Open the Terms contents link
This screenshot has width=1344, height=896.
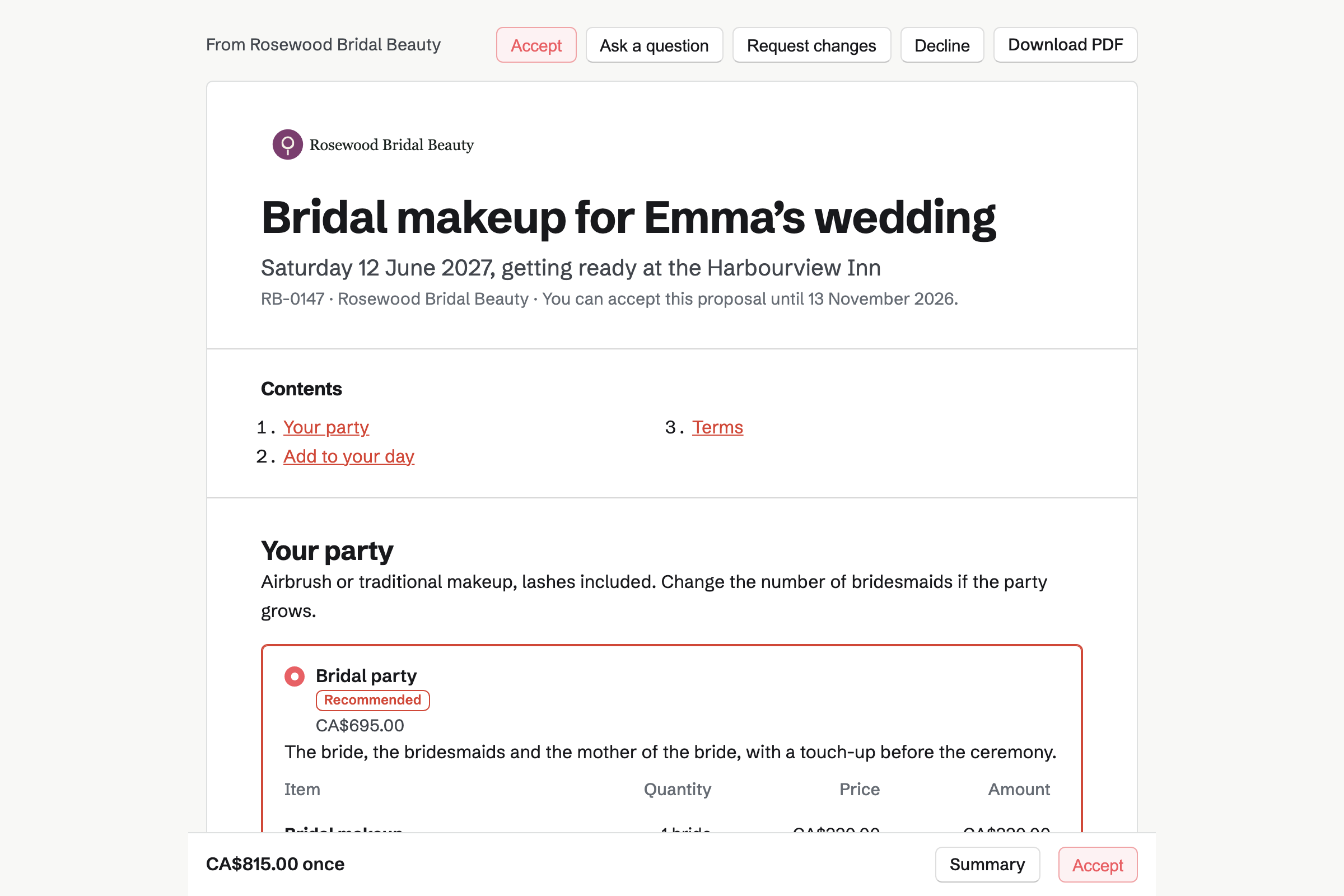[717, 427]
